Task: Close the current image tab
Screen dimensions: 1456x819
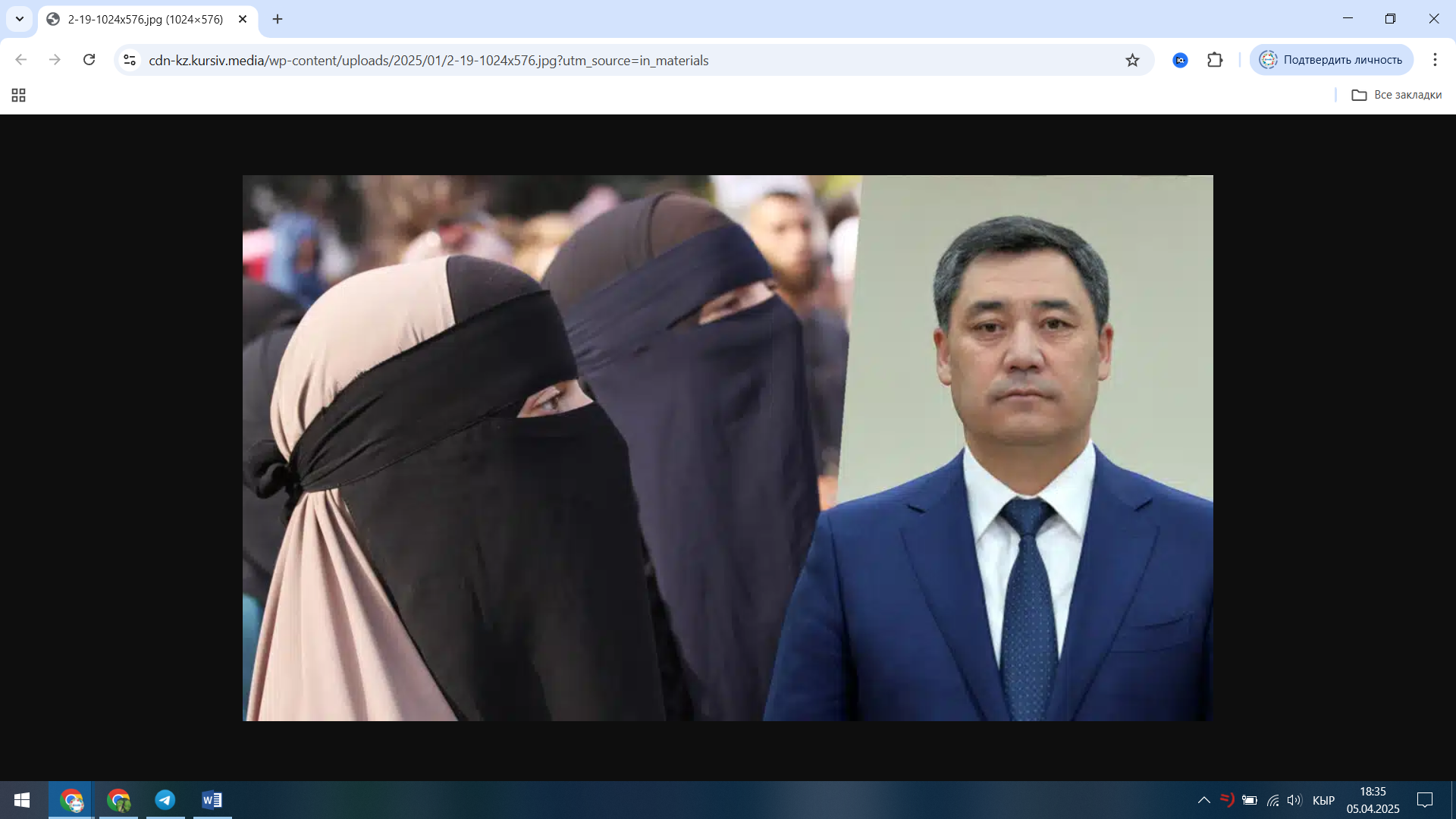Action: pyautogui.click(x=243, y=19)
